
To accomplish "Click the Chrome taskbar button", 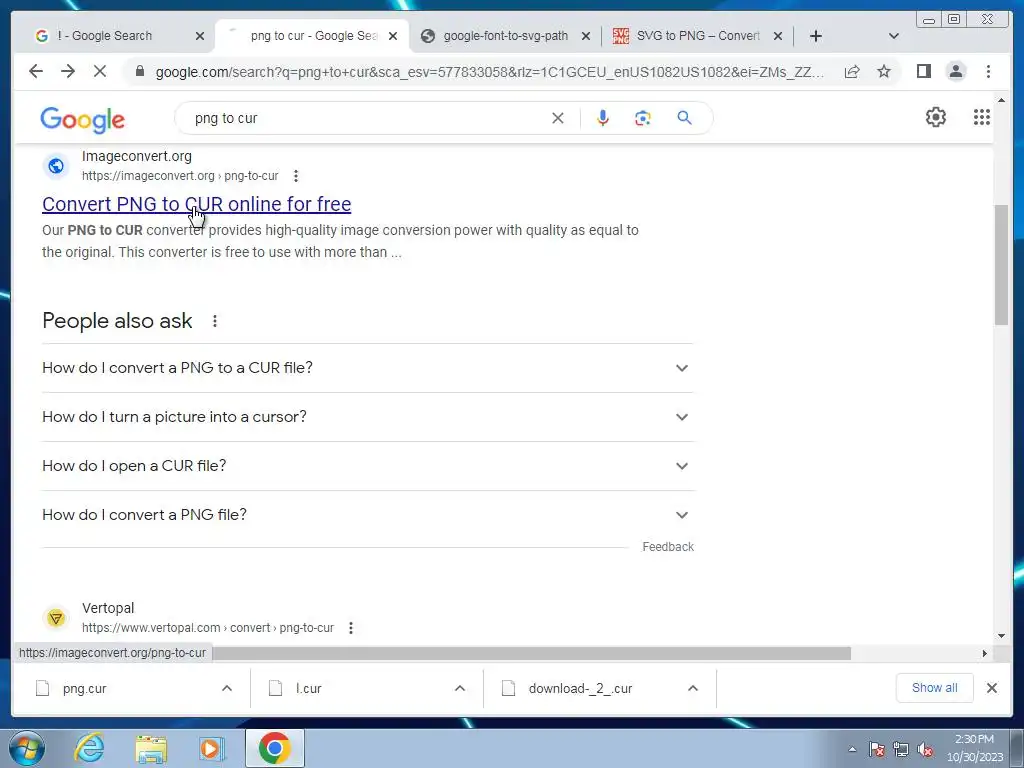I will (x=275, y=748).
